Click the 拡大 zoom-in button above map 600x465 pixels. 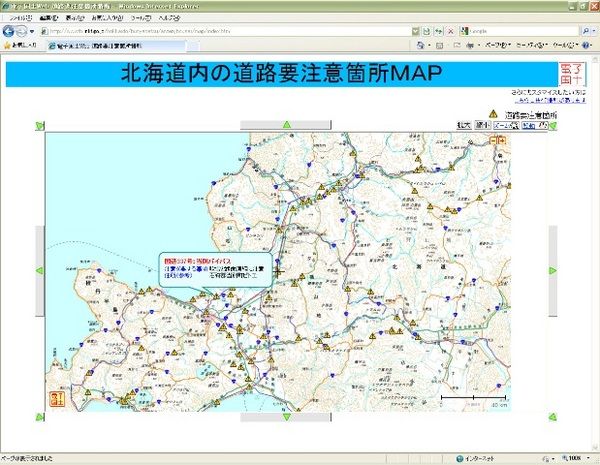point(463,126)
